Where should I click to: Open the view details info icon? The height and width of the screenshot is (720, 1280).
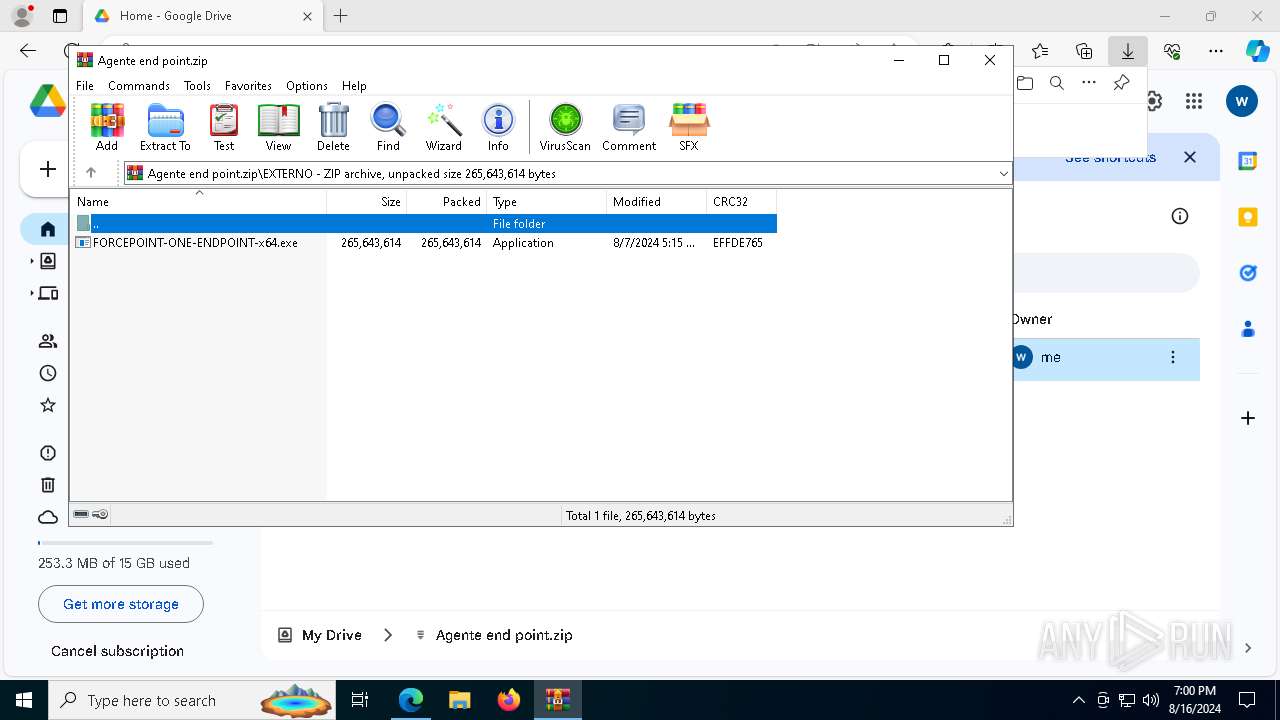click(x=1180, y=216)
